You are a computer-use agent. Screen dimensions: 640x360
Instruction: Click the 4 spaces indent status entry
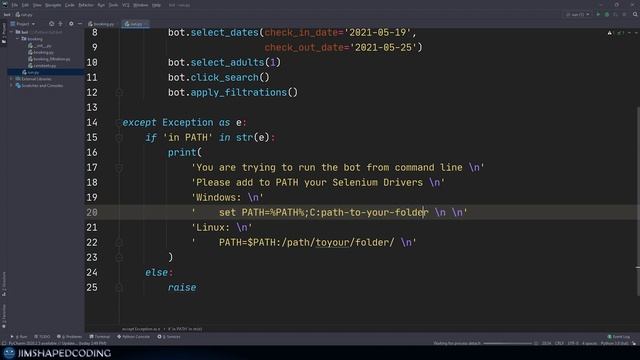(x=590, y=343)
